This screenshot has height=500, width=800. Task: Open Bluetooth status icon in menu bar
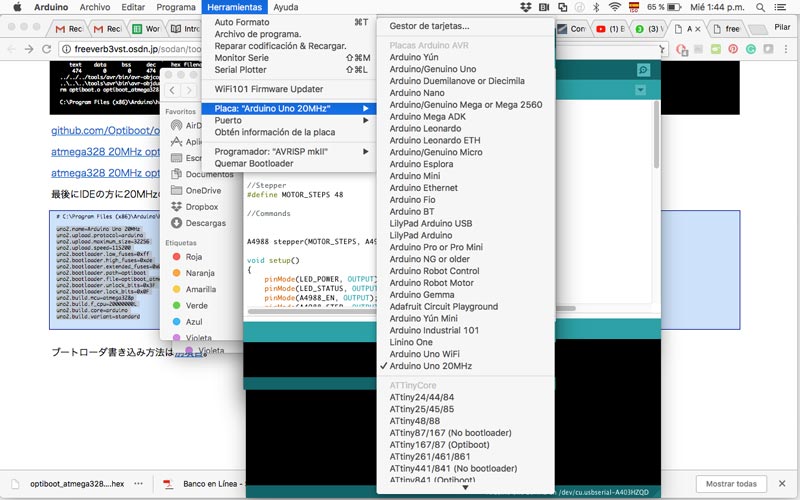(x=596, y=7)
